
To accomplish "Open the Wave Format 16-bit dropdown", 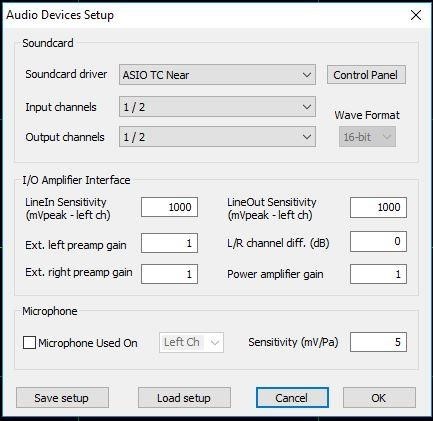I will (x=367, y=137).
